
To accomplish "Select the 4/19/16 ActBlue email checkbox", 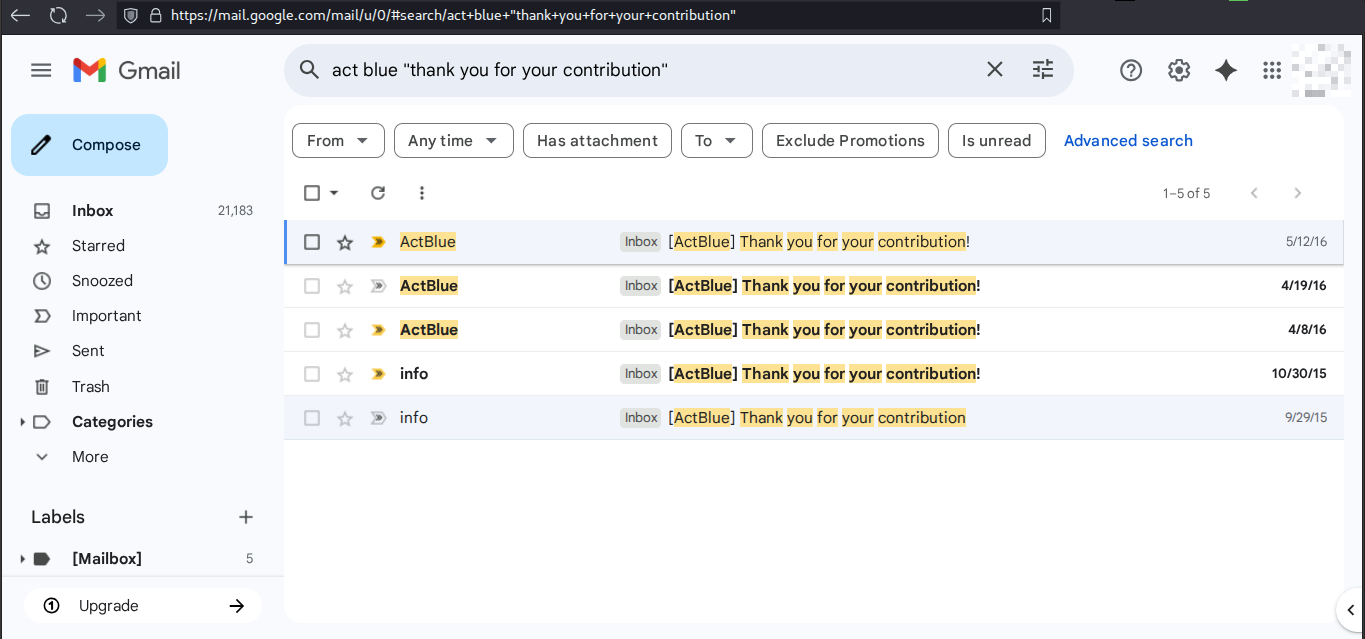I will [x=312, y=286].
